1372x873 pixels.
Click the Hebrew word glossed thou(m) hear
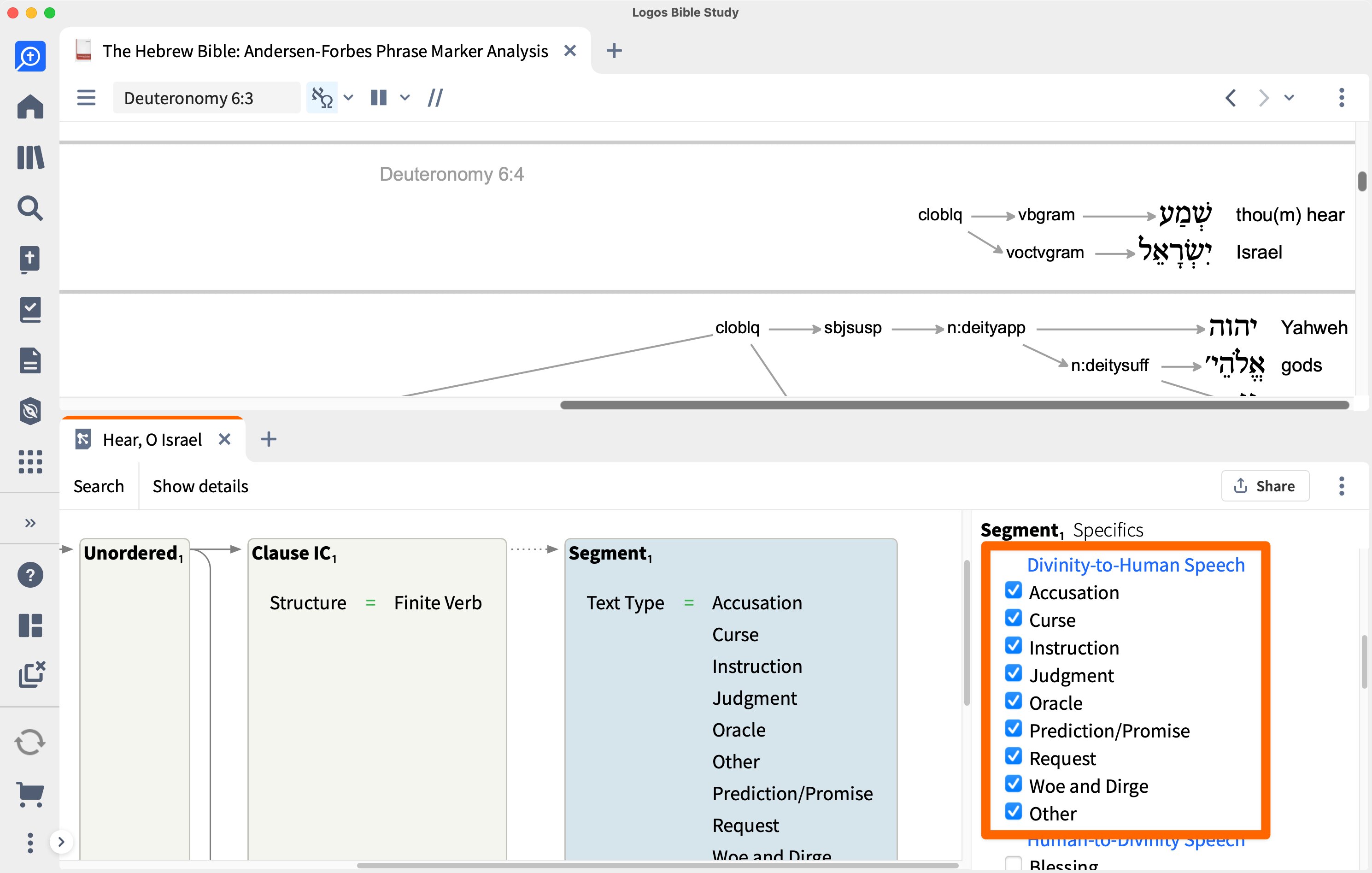[x=1185, y=215]
